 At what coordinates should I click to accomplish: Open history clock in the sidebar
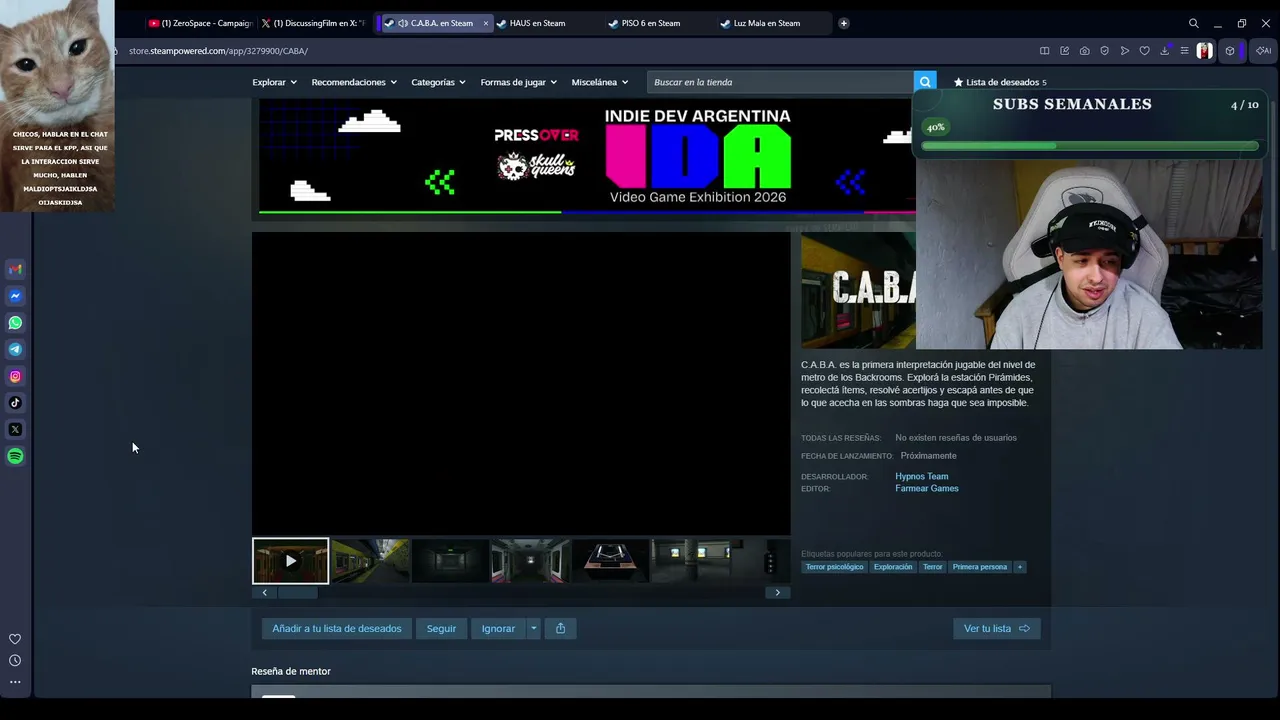pyautogui.click(x=15, y=660)
